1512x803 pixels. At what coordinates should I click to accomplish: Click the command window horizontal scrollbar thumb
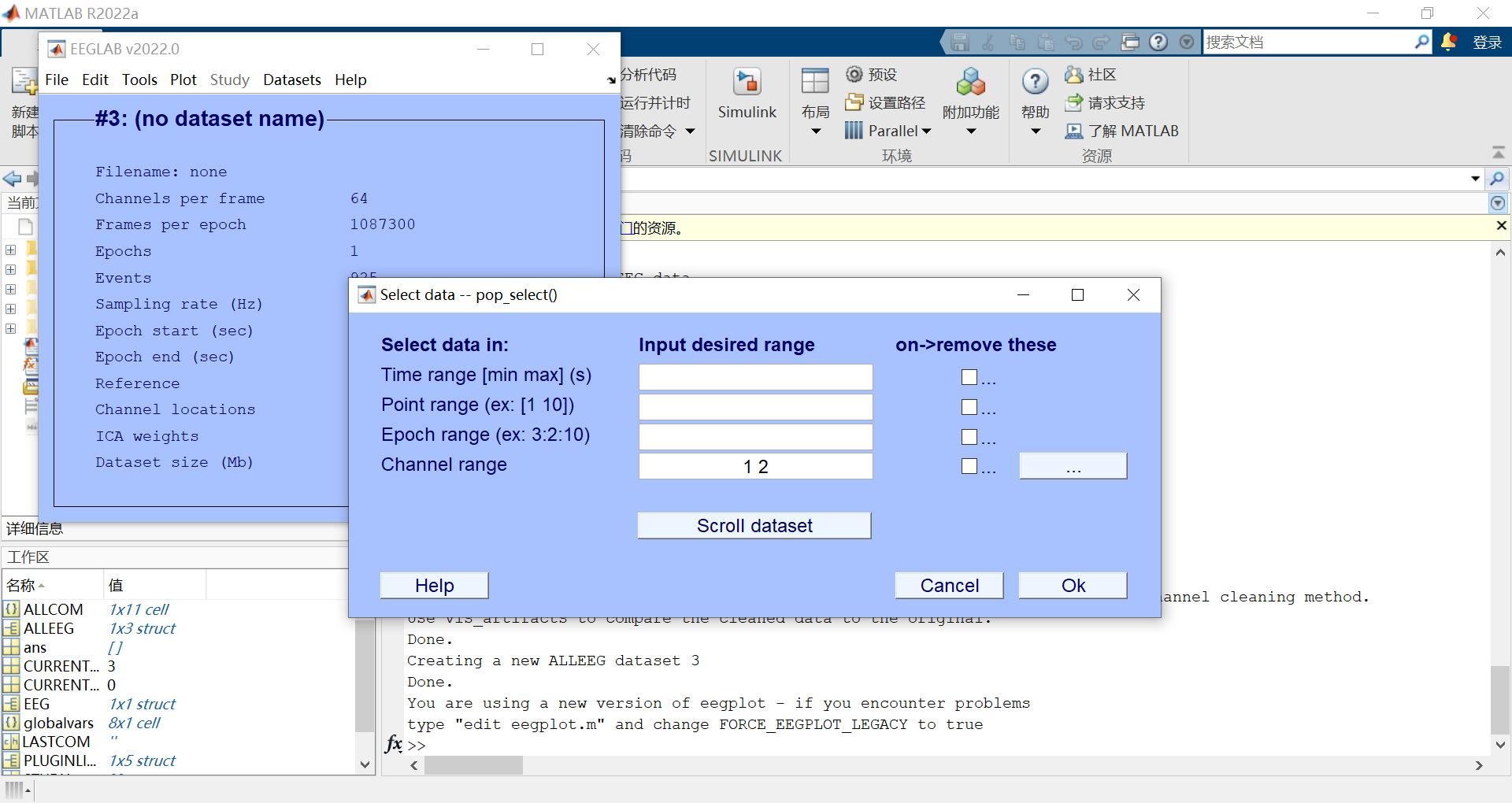(x=473, y=765)
